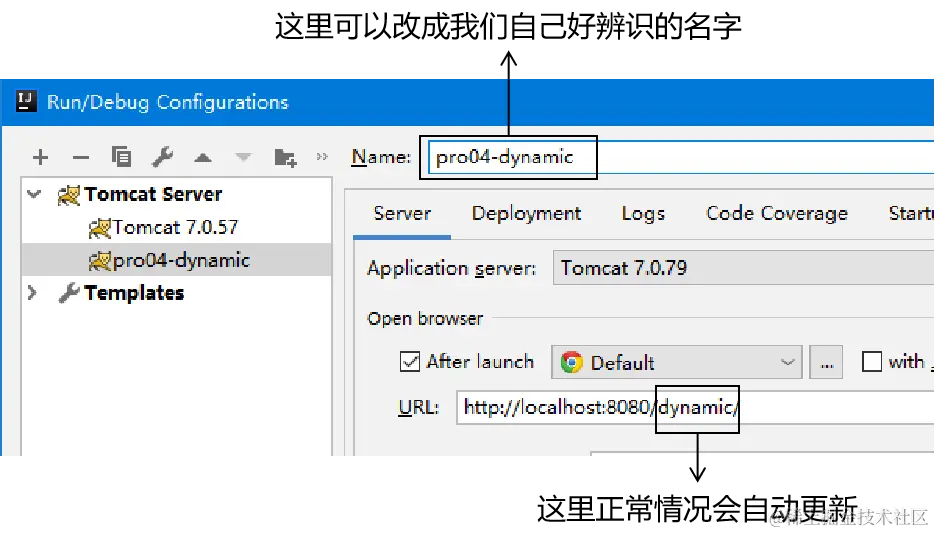Click the 'Name:' label

(x=382, y=157)
